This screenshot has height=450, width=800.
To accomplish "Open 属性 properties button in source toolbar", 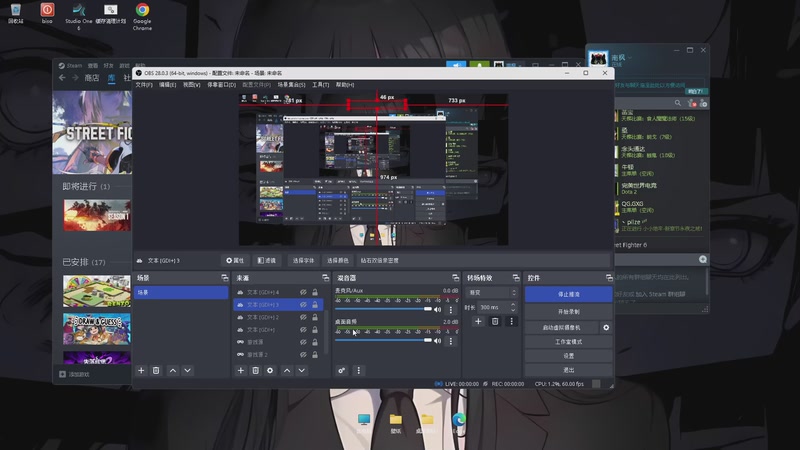I will pos(235,260).
